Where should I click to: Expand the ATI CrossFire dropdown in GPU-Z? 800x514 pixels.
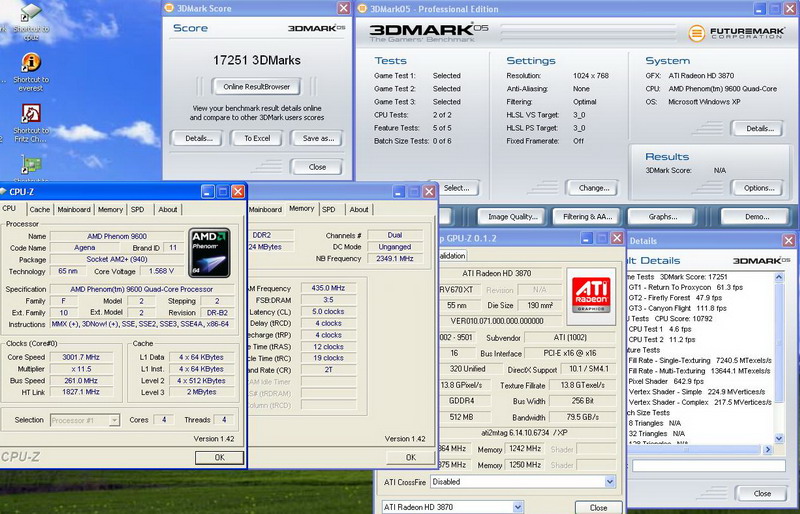coord(610,481)
